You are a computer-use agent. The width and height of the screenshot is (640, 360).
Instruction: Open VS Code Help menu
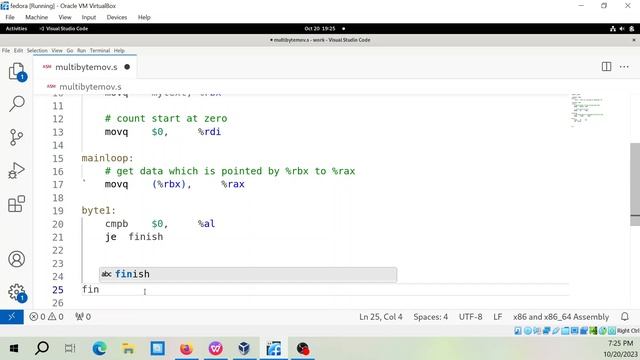[x=119, y=51]
